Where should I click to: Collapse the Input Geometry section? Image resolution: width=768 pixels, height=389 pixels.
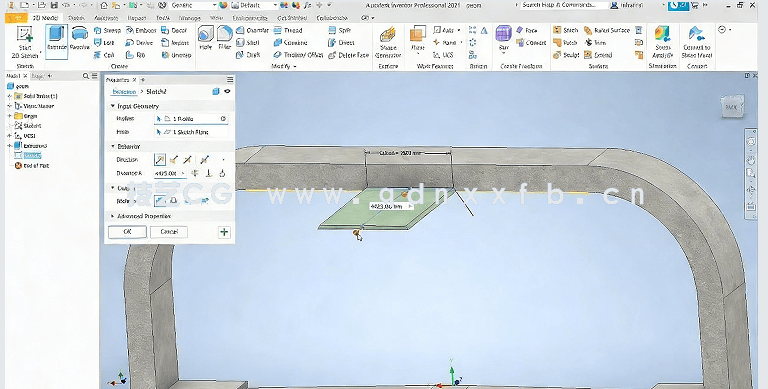tap(113, 106)
